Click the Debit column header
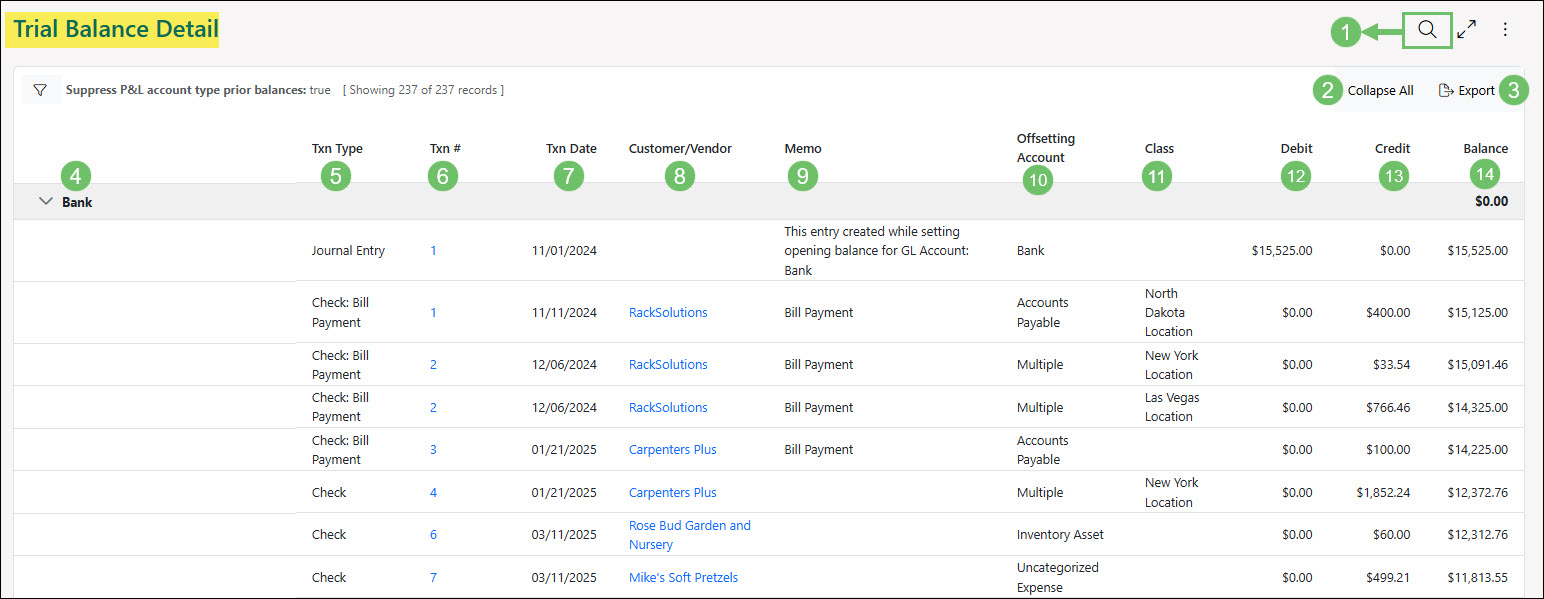 coord(1296,148)
